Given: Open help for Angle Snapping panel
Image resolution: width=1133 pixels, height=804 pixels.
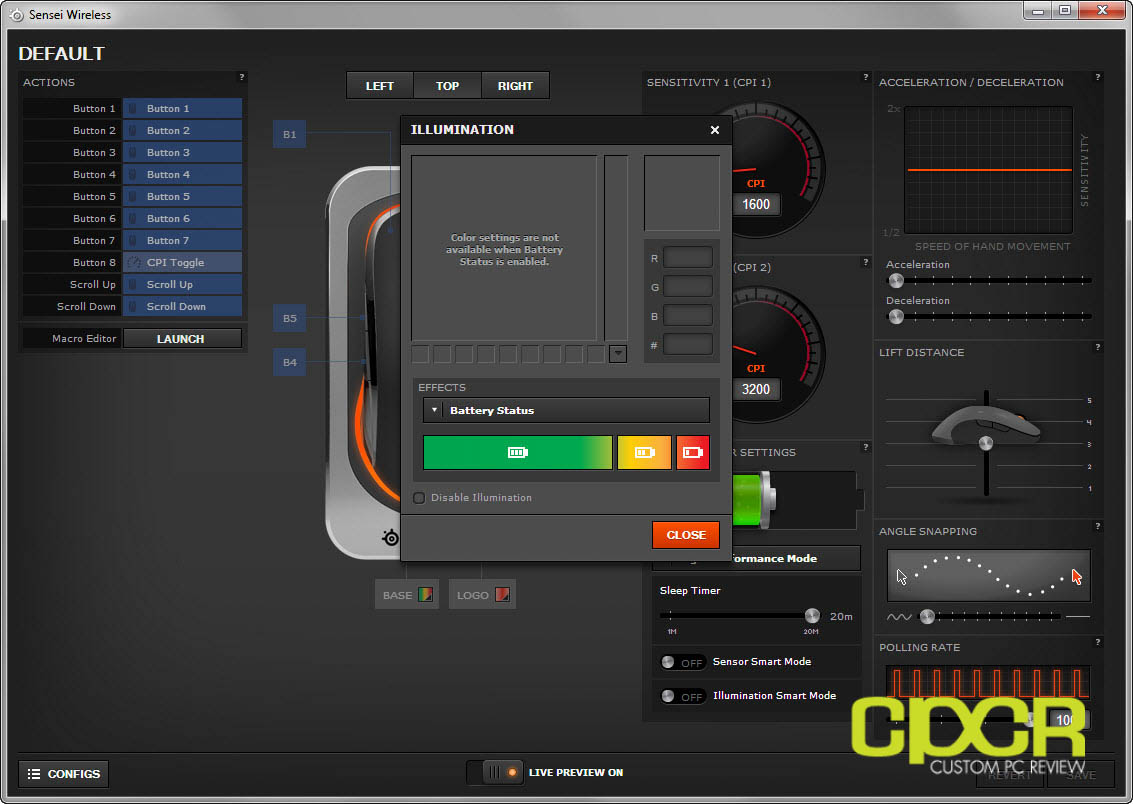Looking at the screenshot, I should point(1098,526).
